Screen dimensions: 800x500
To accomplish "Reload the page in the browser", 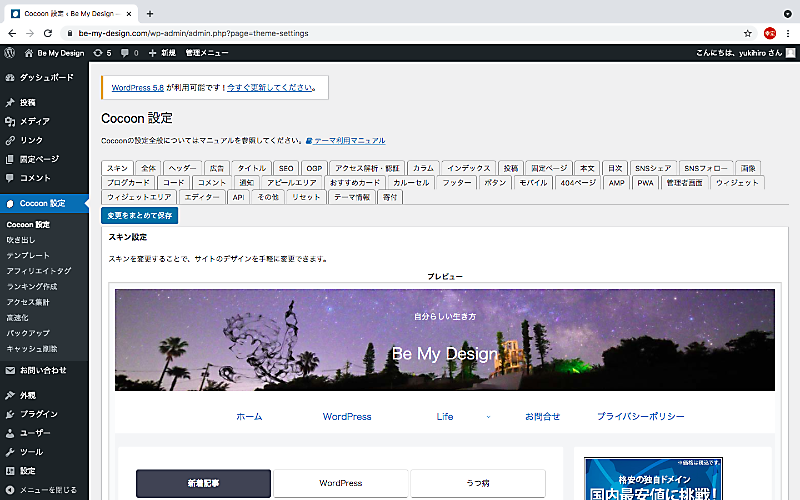I will pos(49,33).
